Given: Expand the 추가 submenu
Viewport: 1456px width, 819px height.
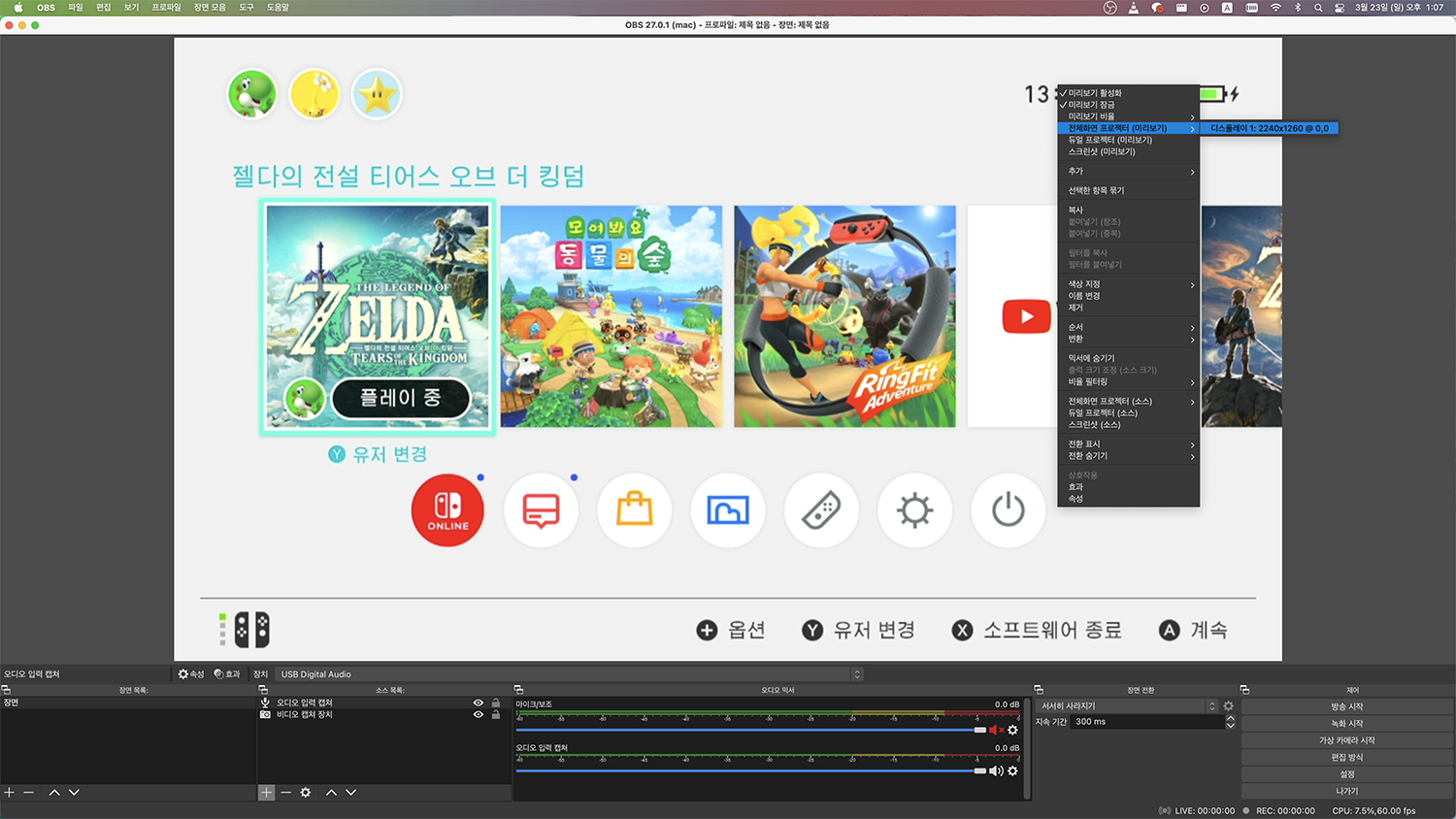Looking at the screenshot, I should coord(1128,171).
